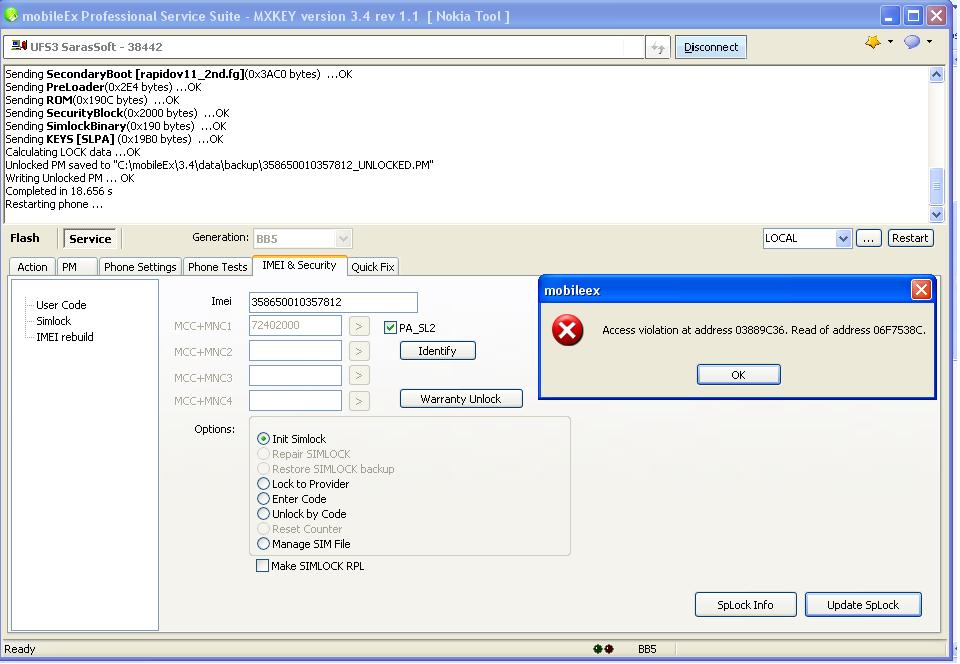
Task: Select the Reset Counter radio option
Action: pos(263,529)
